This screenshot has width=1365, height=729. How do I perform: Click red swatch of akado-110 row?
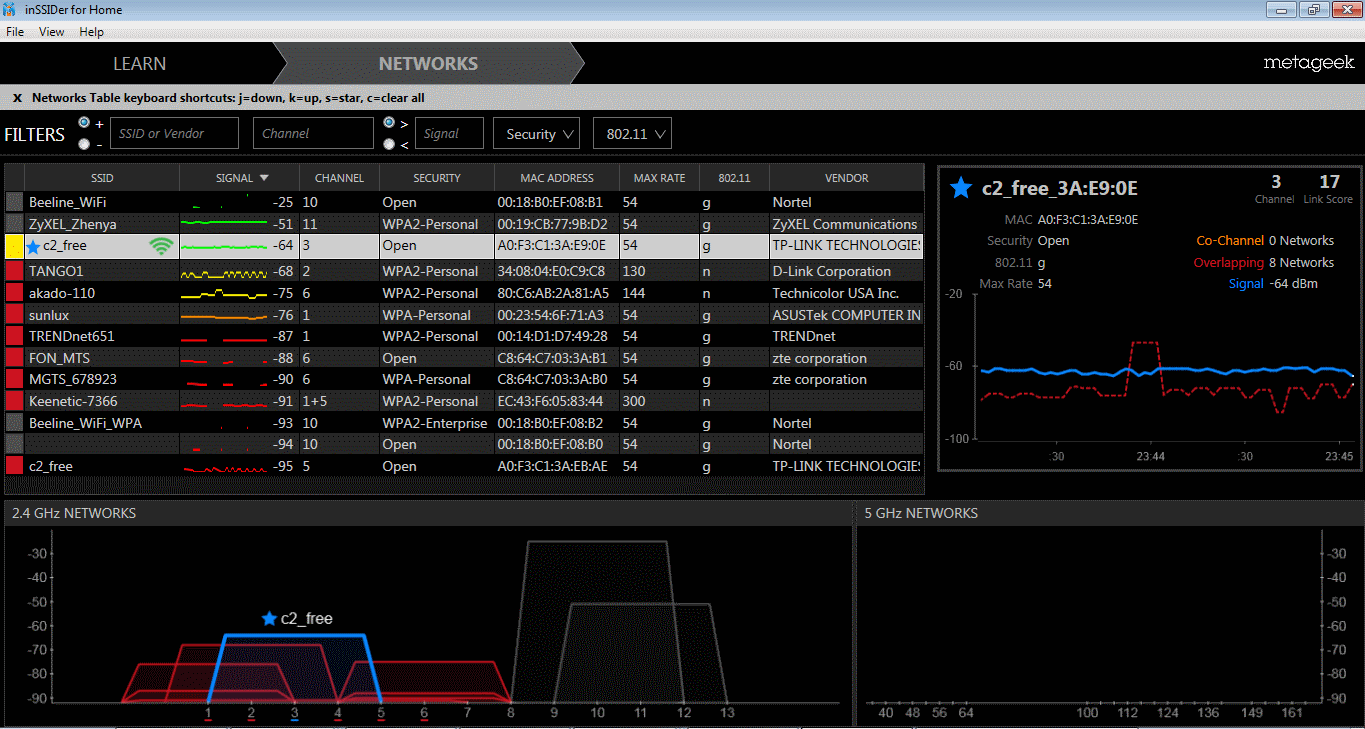(x=14, y=293)
